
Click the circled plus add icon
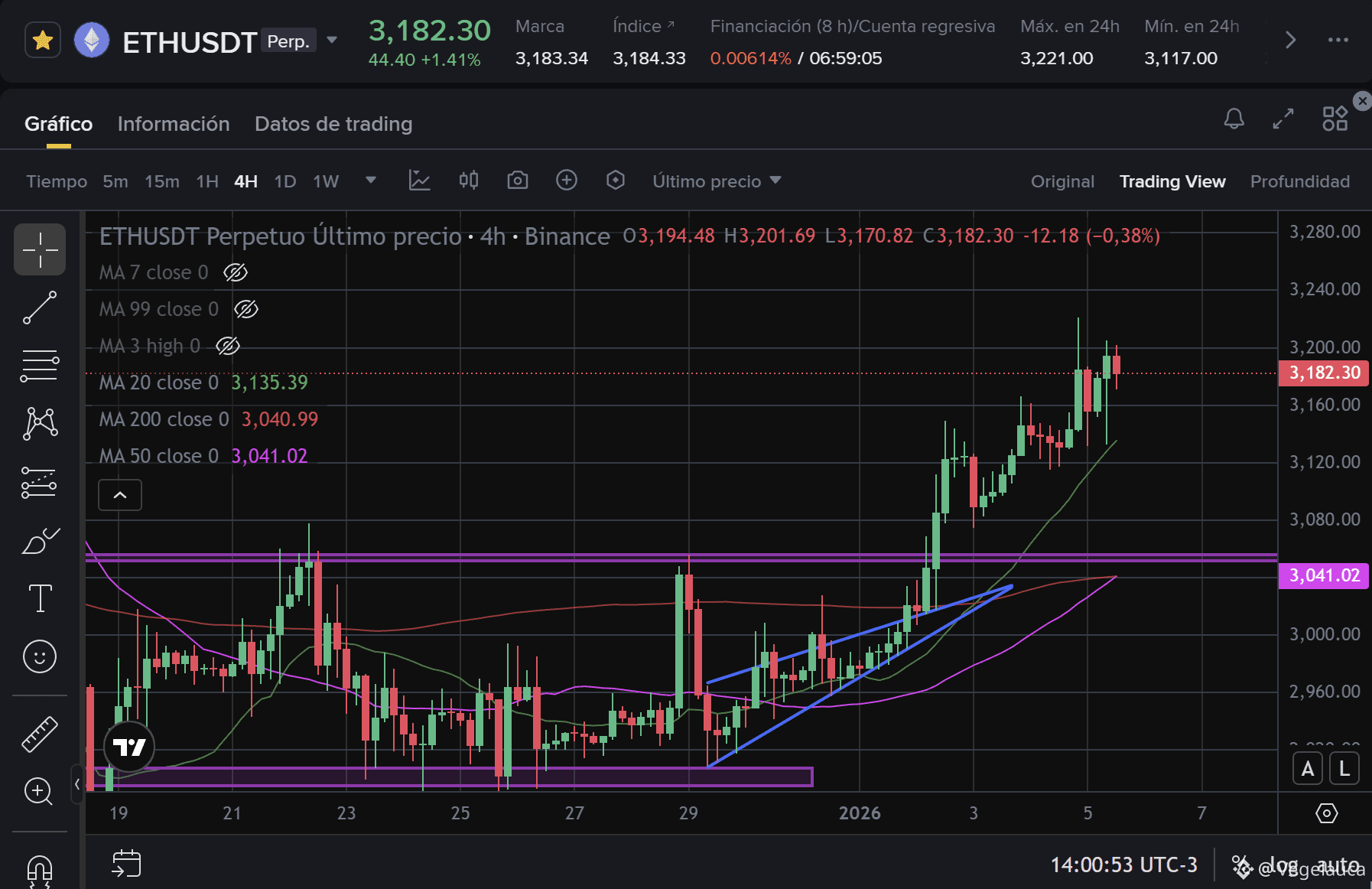point(567,181)
